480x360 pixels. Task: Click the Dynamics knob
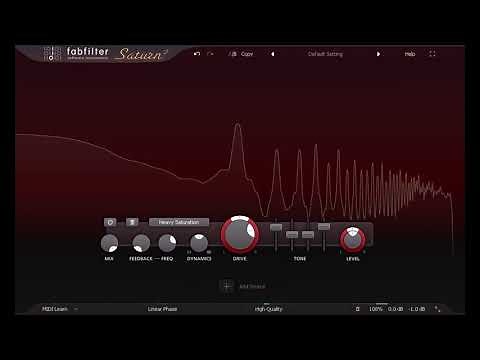point(199,243)
